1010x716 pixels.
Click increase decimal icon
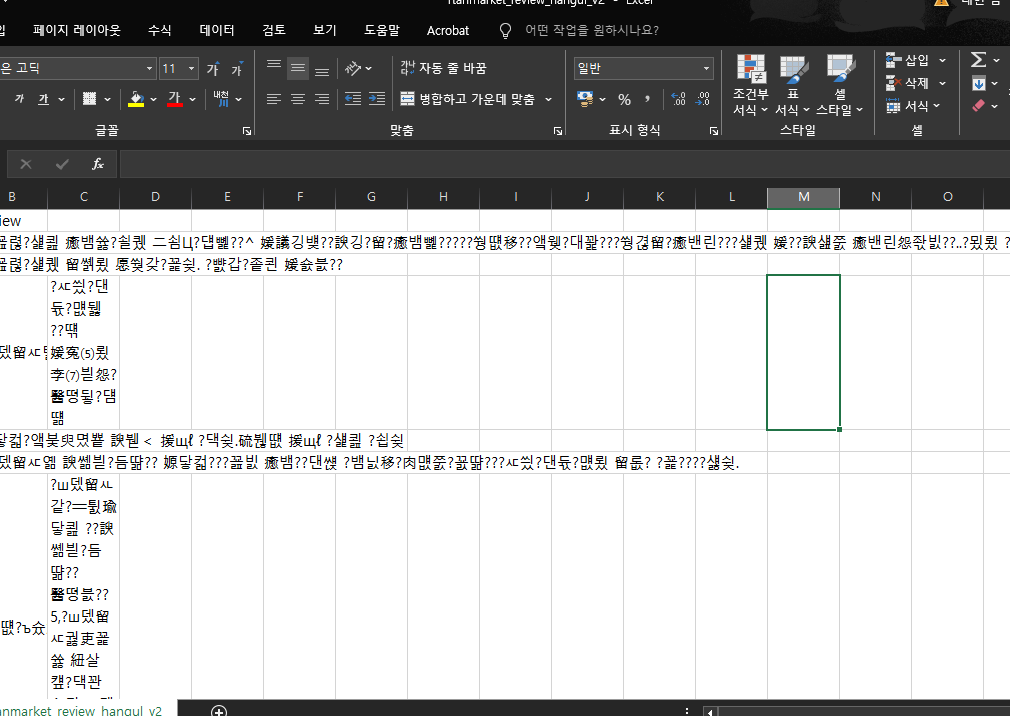click(678, 99)
